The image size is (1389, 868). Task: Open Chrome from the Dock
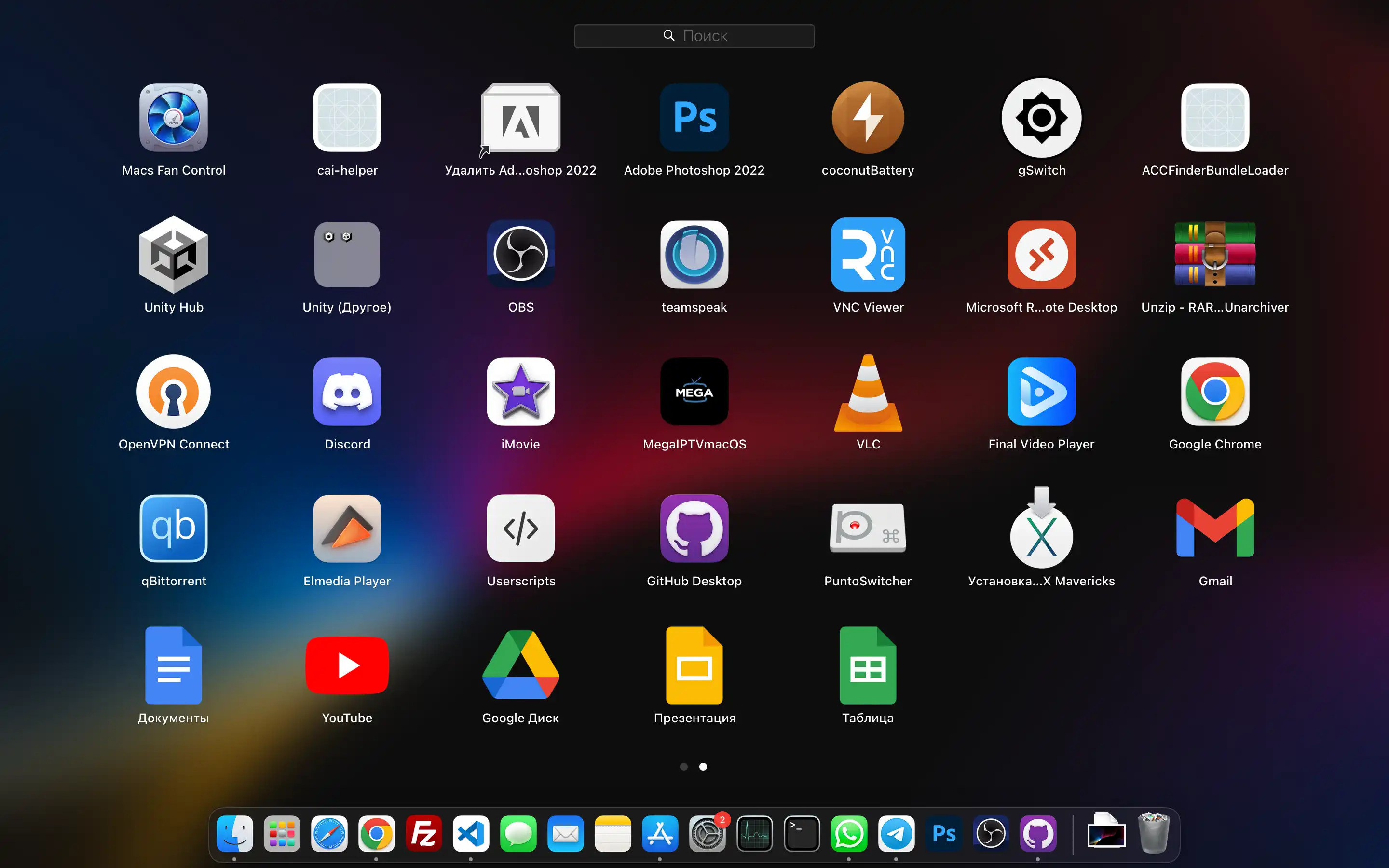coord(377,834)
